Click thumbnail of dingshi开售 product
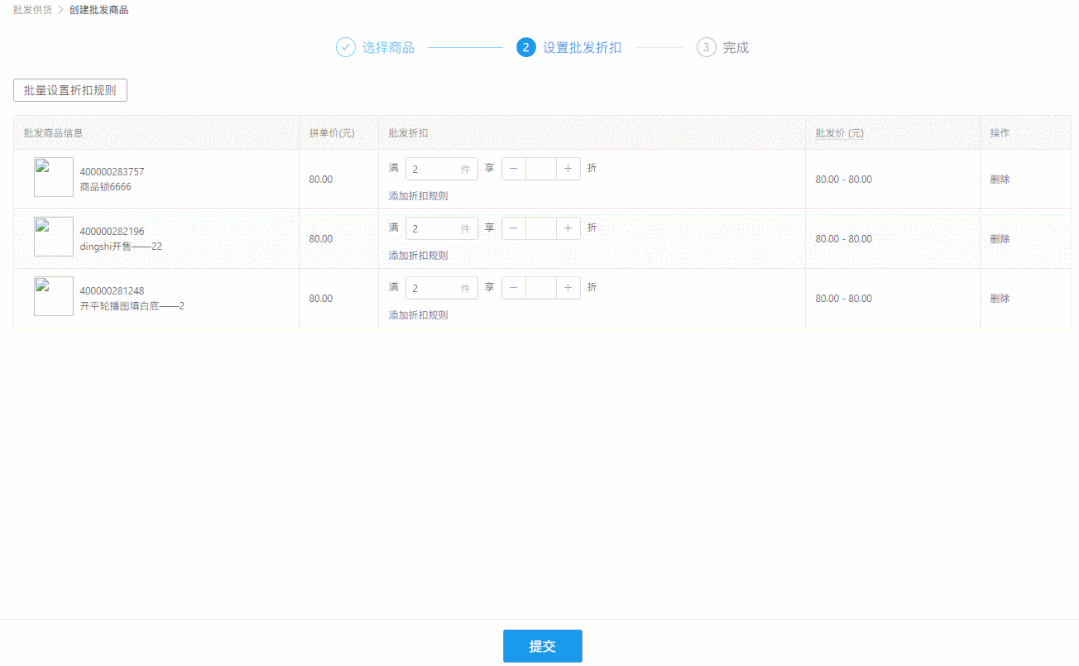Viewport: 1079px width, 666px height. [54, 237]
